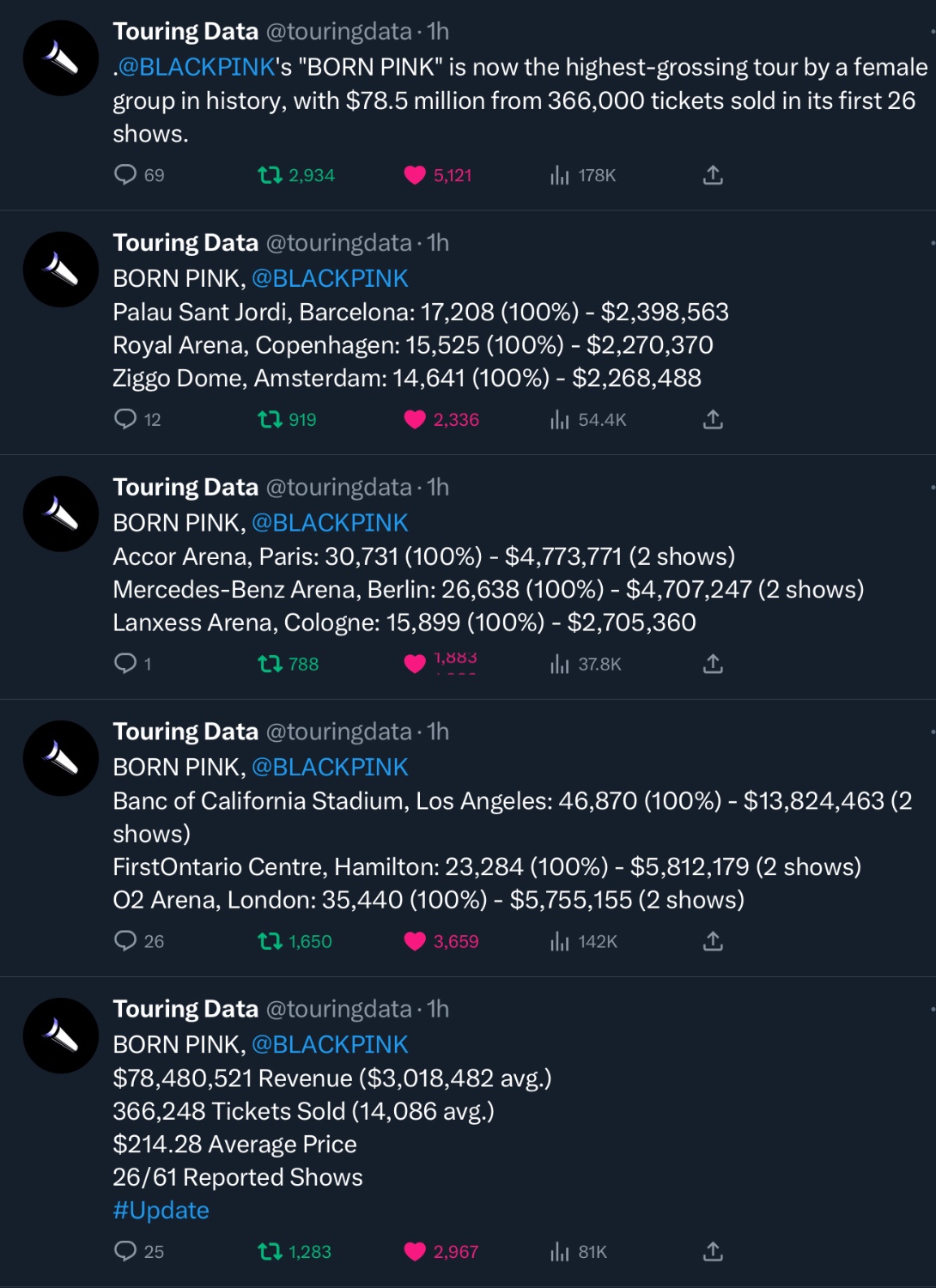Viewport: 936px width, 1288px height.
Task: Open Touring Data name on Los Angeles tweet
Action: point(185,732)
